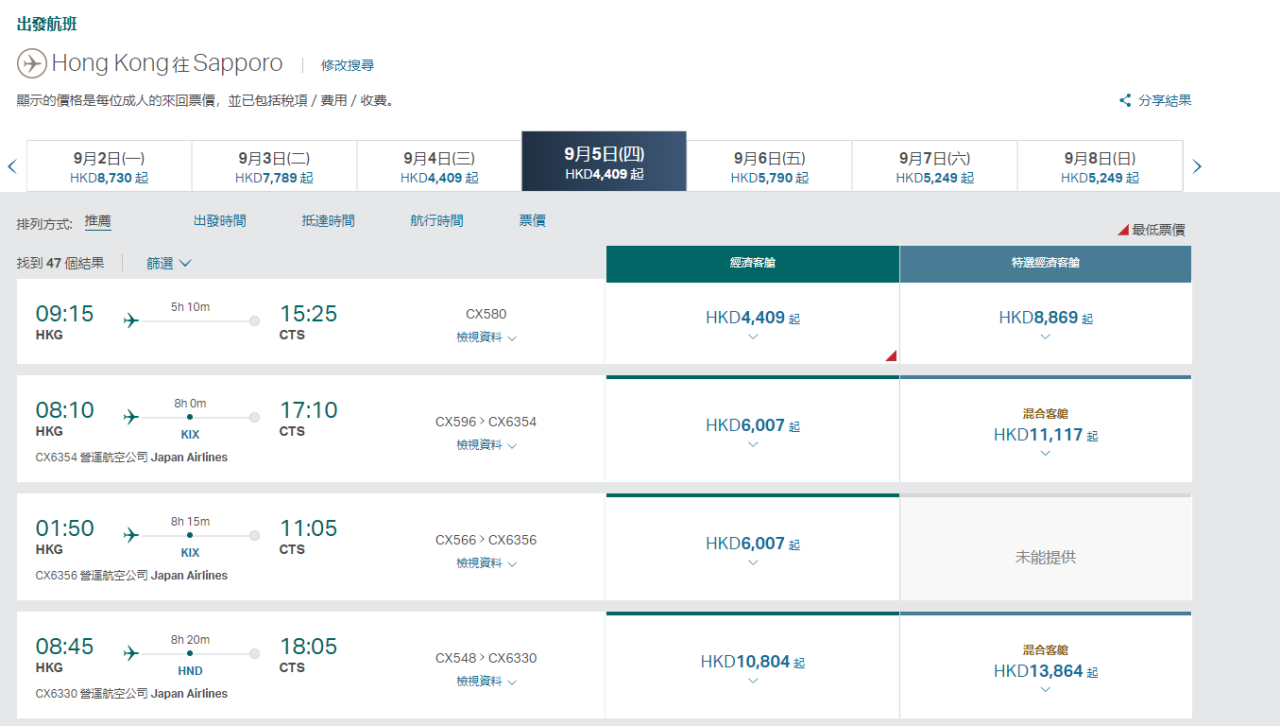Click the 找到 47 個結果 results count
1280x726 pixels.
click(60, 263)
